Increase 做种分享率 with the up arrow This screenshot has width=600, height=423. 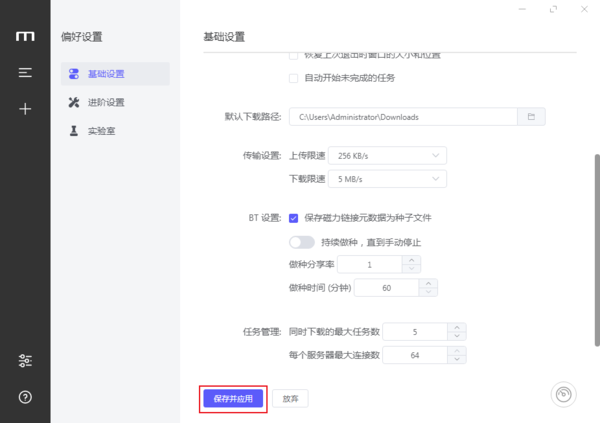(x=410, y=260)
